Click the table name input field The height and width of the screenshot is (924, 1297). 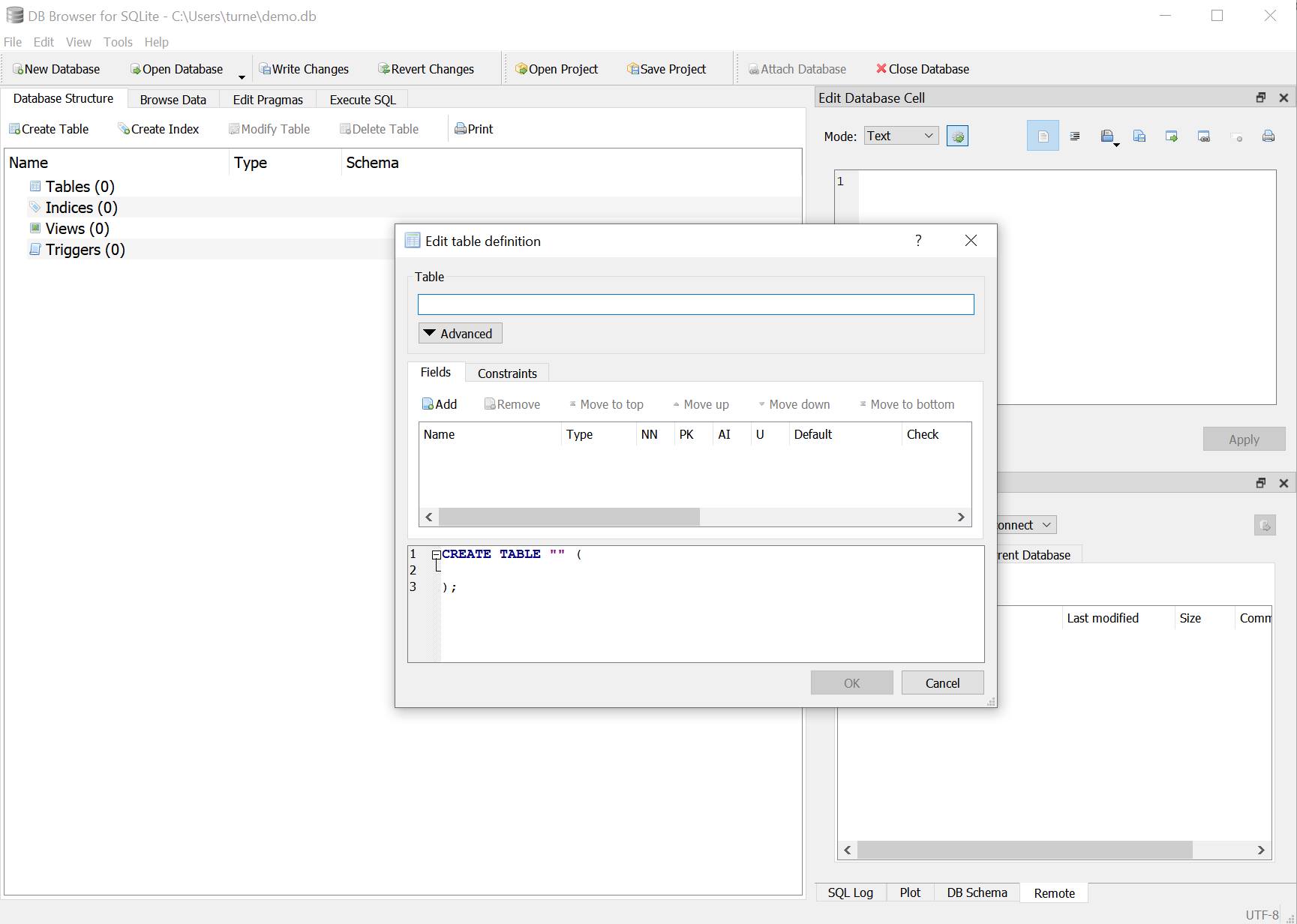pos(695,304)
